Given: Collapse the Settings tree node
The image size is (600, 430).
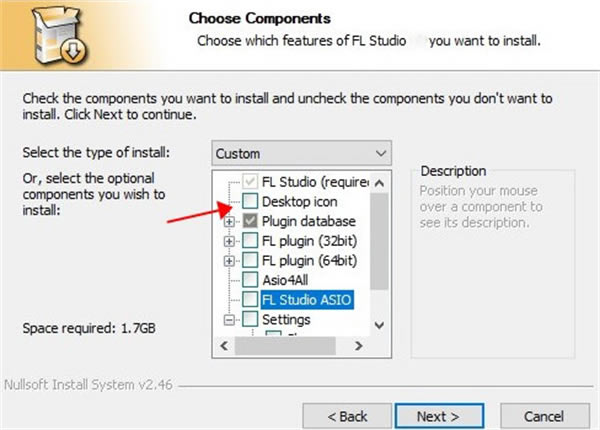Looking at the screenshot, I should pos(230,320).
